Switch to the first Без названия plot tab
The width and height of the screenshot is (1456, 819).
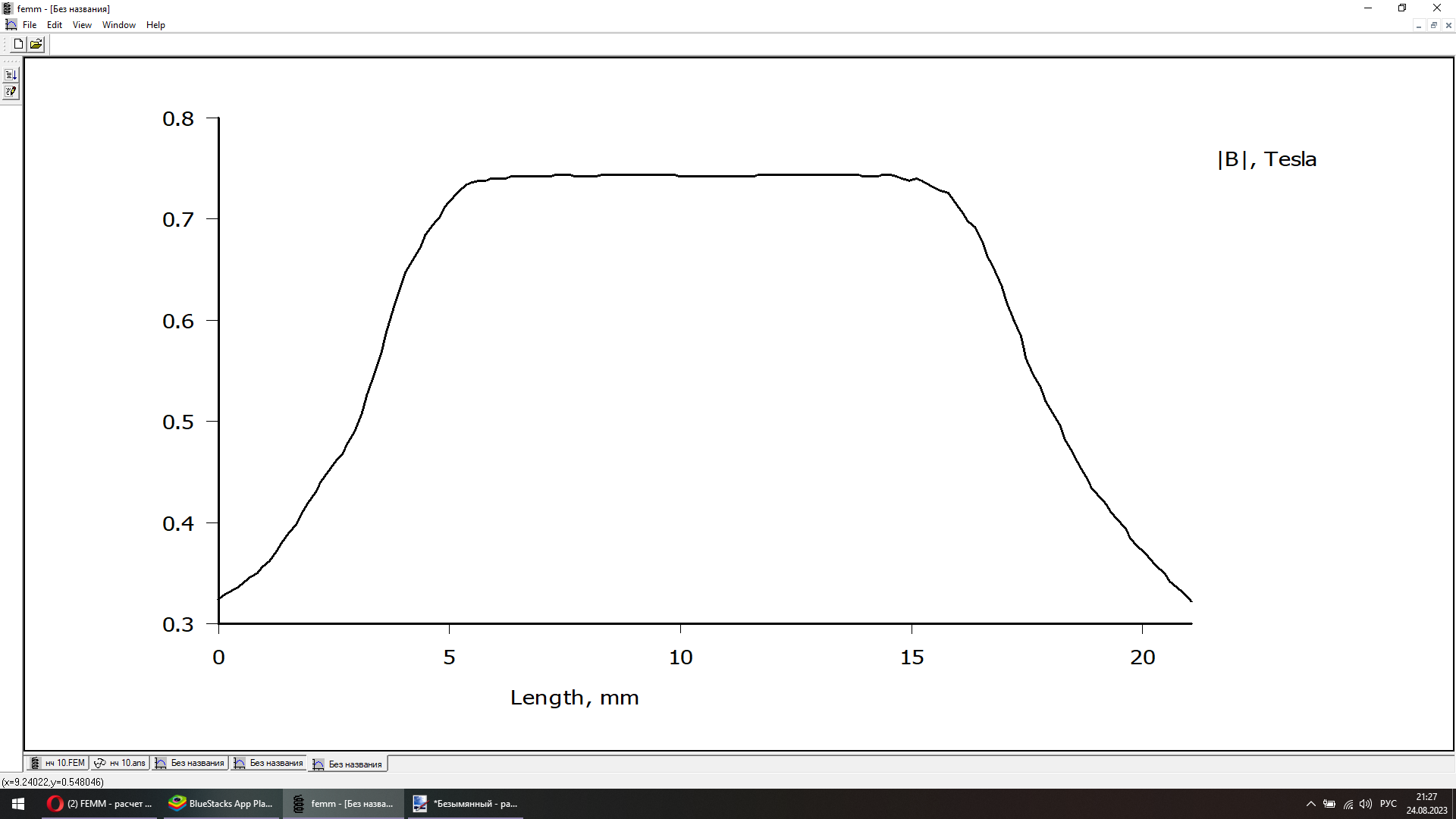coord(190,763)
